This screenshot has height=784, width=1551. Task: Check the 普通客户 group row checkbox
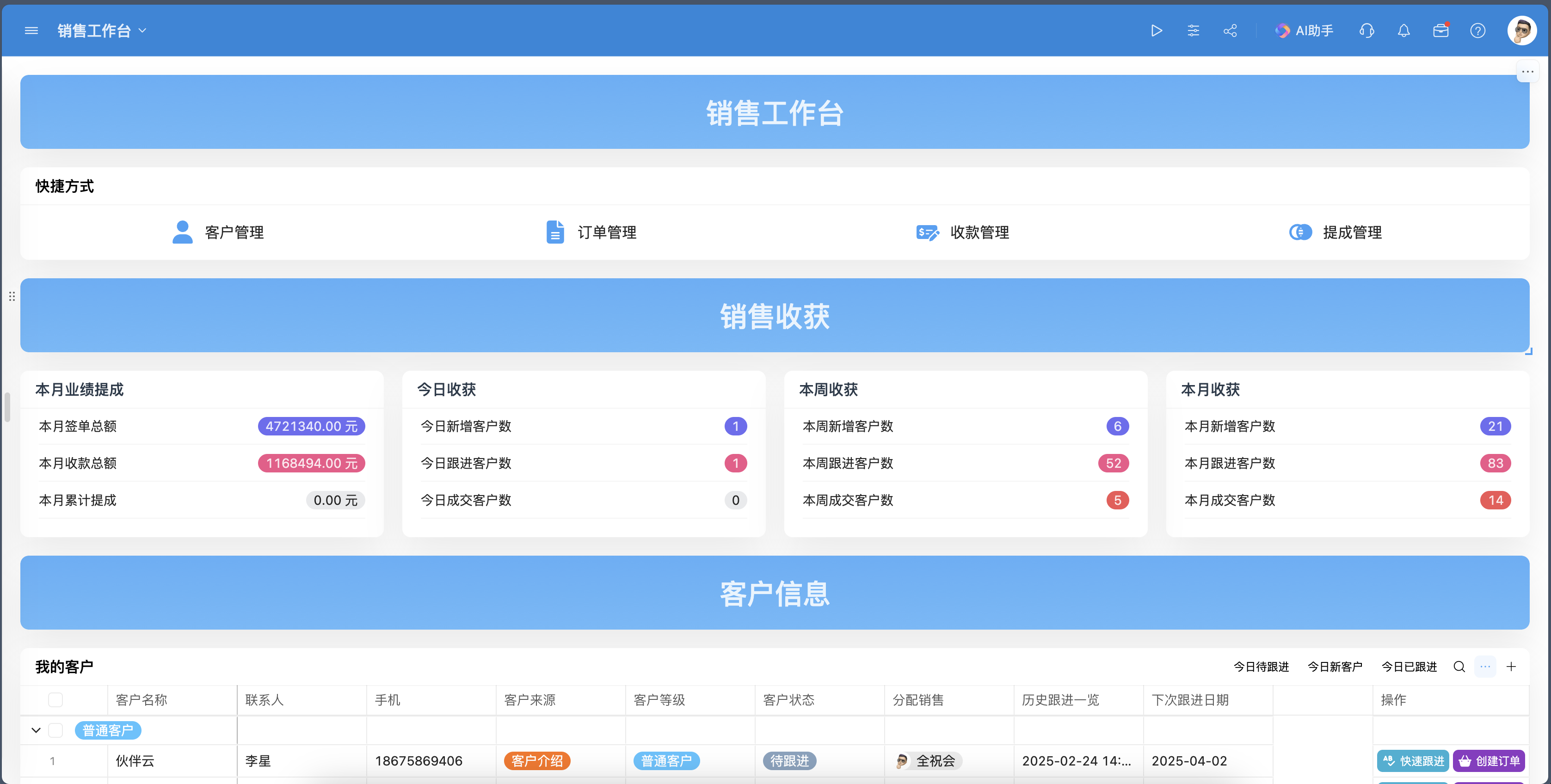point(55,730)
